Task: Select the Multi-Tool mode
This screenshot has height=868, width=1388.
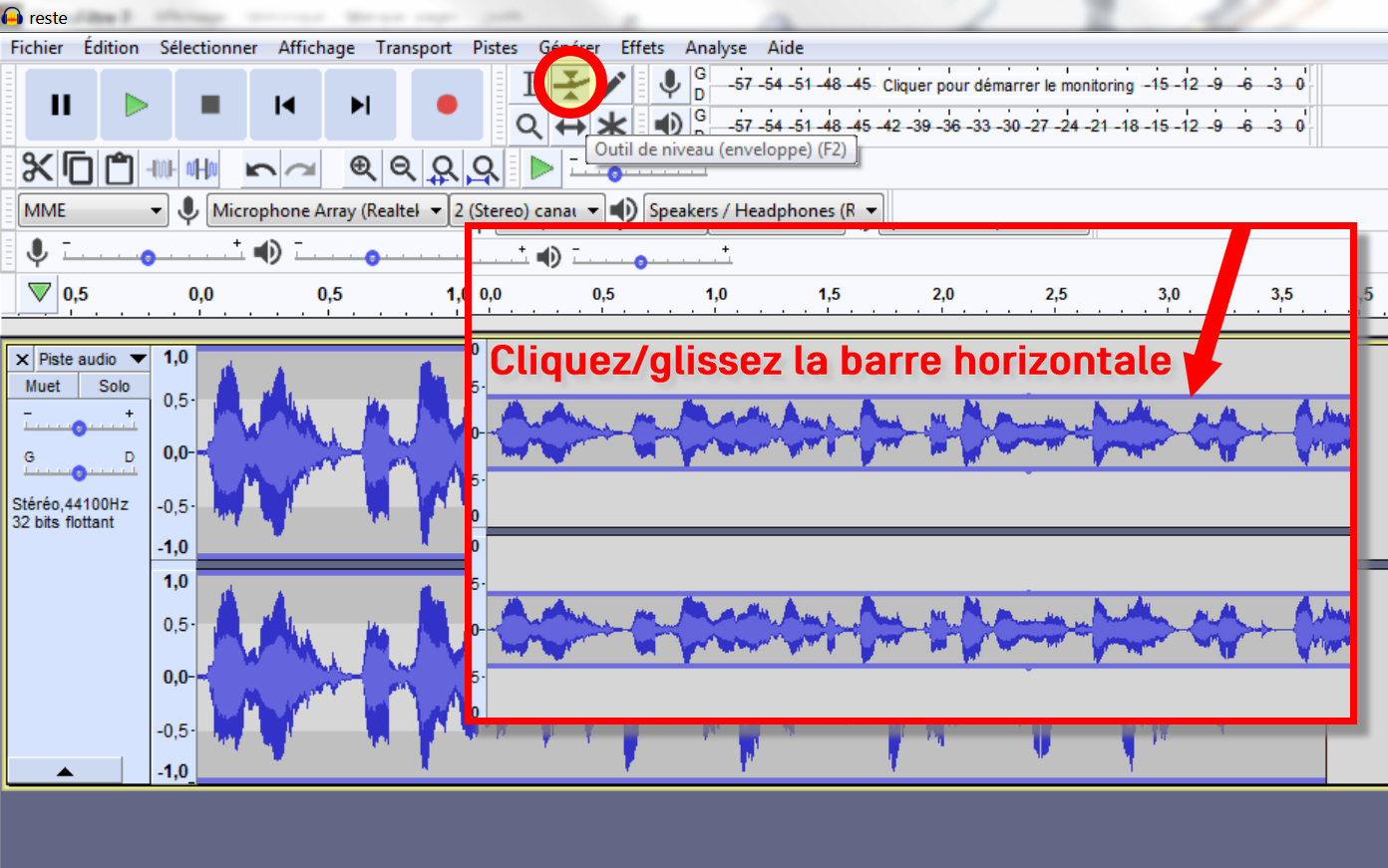Action: tap(610, 127)
